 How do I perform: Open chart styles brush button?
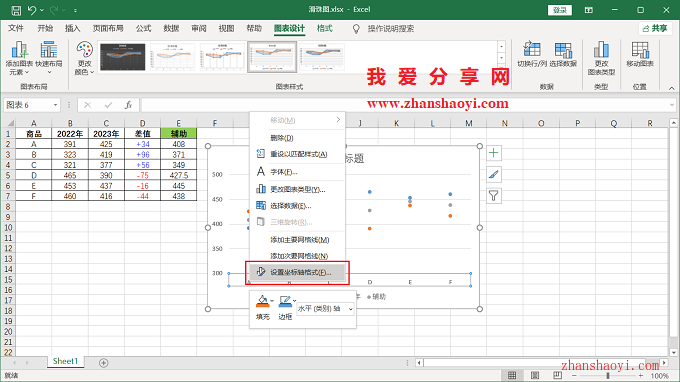pos(494,174)
